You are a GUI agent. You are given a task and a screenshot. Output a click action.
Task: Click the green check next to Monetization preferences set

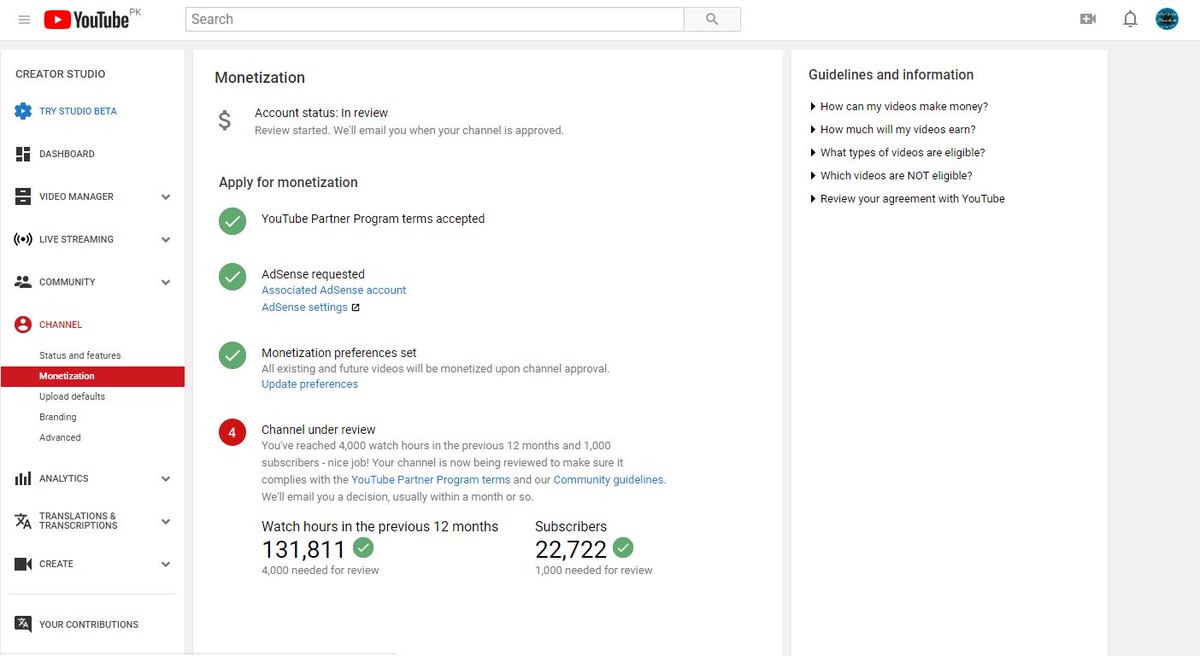[x=233, y=355]
